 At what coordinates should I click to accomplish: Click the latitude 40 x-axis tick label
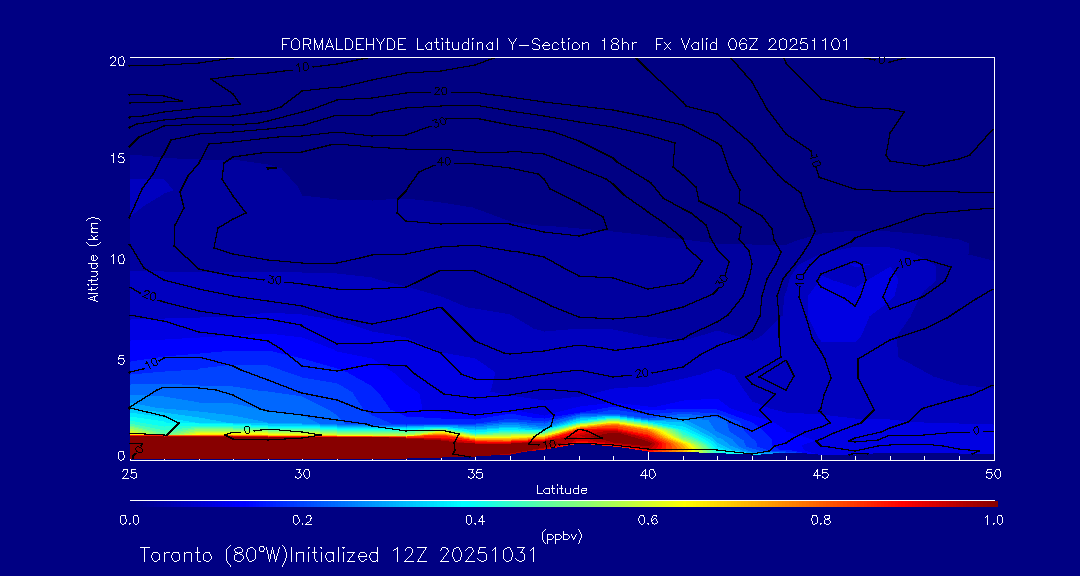pos(648,472)
